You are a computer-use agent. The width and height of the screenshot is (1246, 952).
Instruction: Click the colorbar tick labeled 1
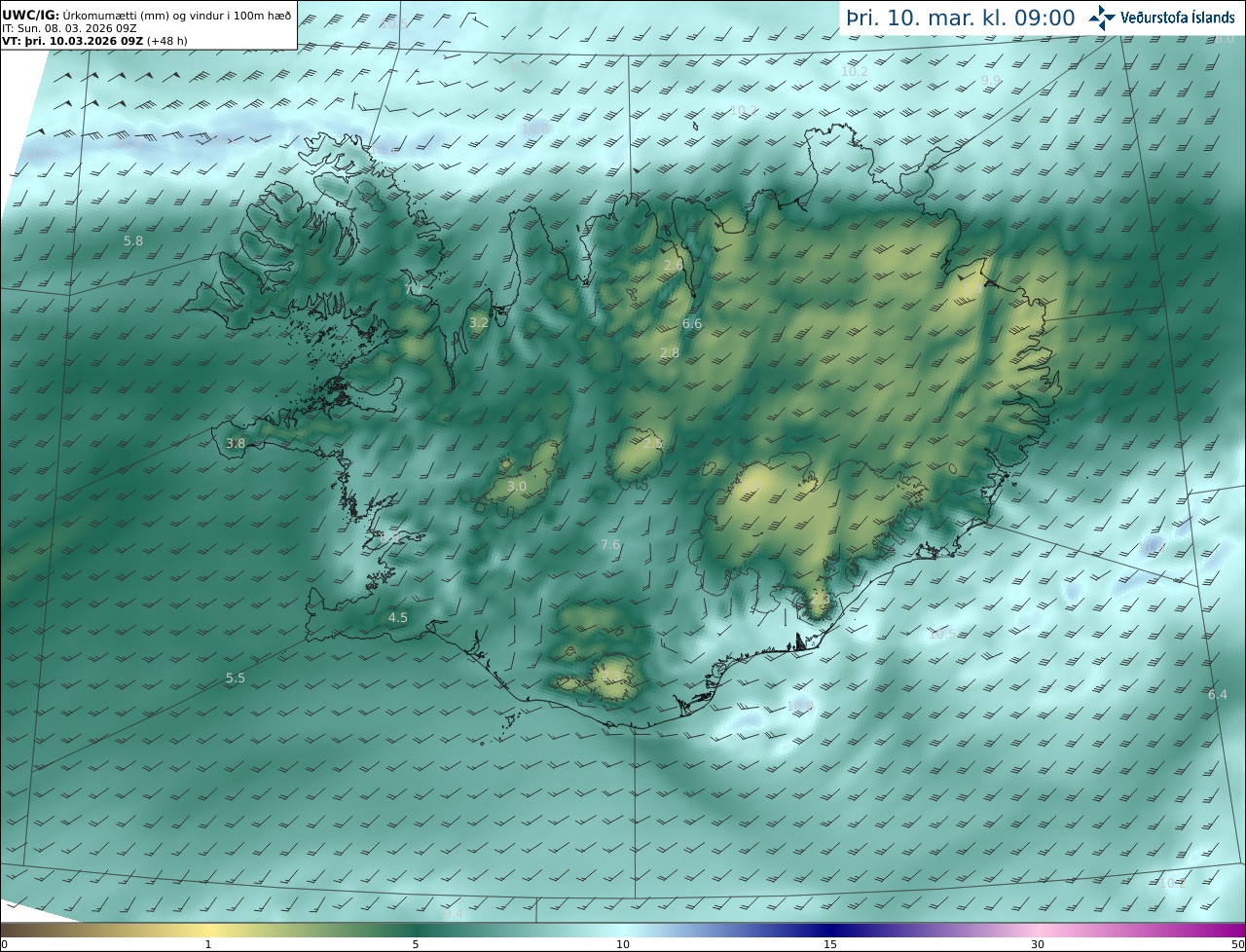click(208, 944)
